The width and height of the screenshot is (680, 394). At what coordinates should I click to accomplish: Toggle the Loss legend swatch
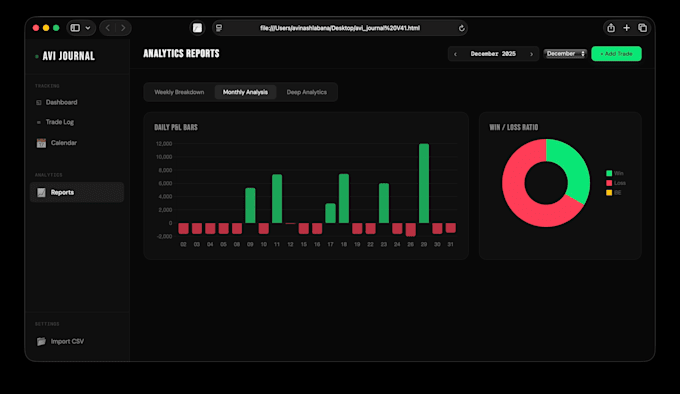[x=609, y=183]
